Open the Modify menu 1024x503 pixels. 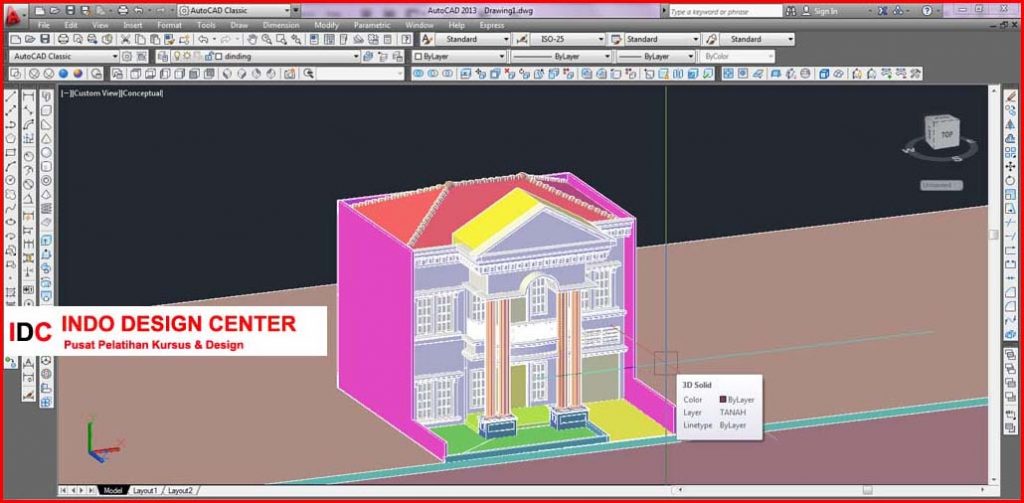pyautogui.click(x=327, y=25)
